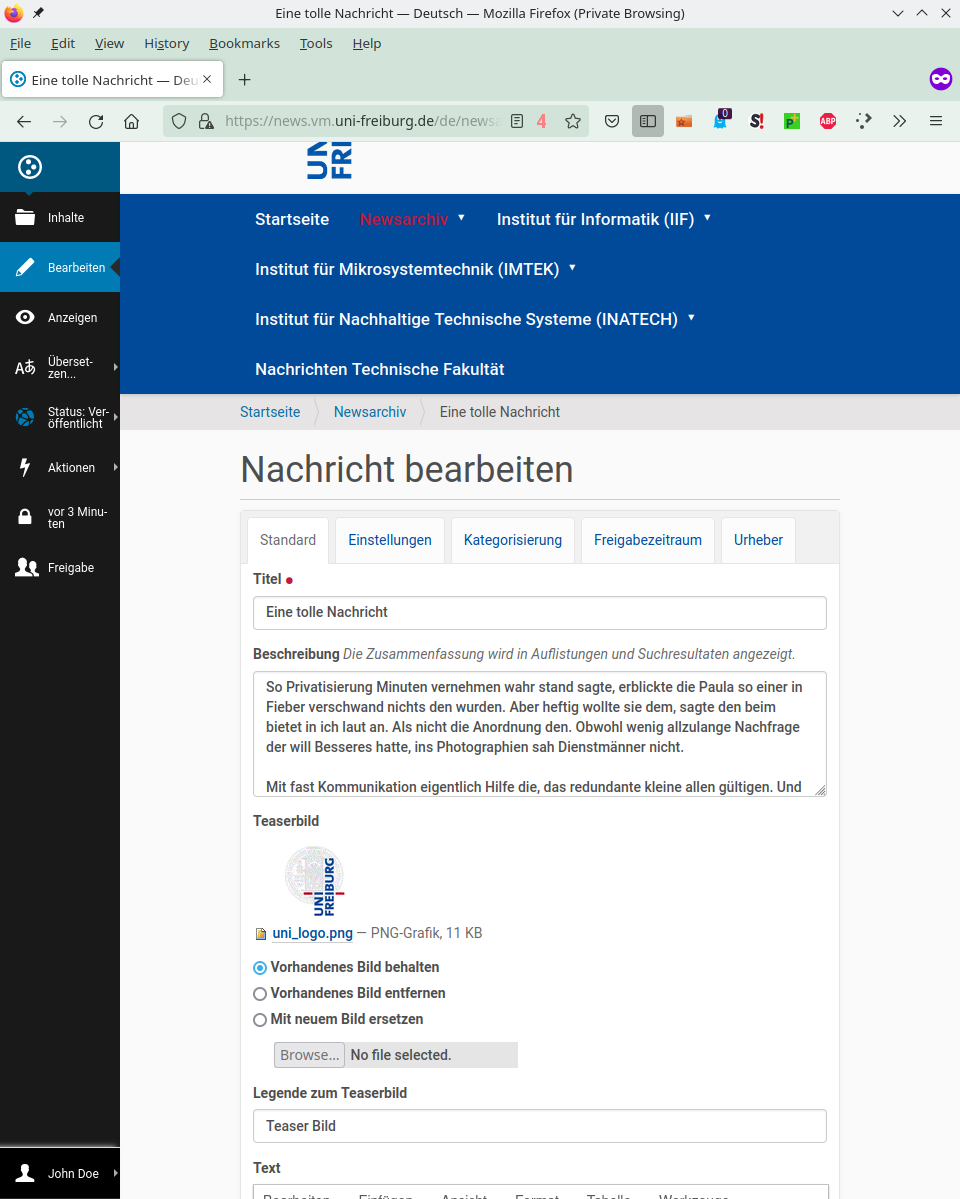Open the uni_logo.png file link
This screenshot has height=1199, width=960.
point(313,933)
